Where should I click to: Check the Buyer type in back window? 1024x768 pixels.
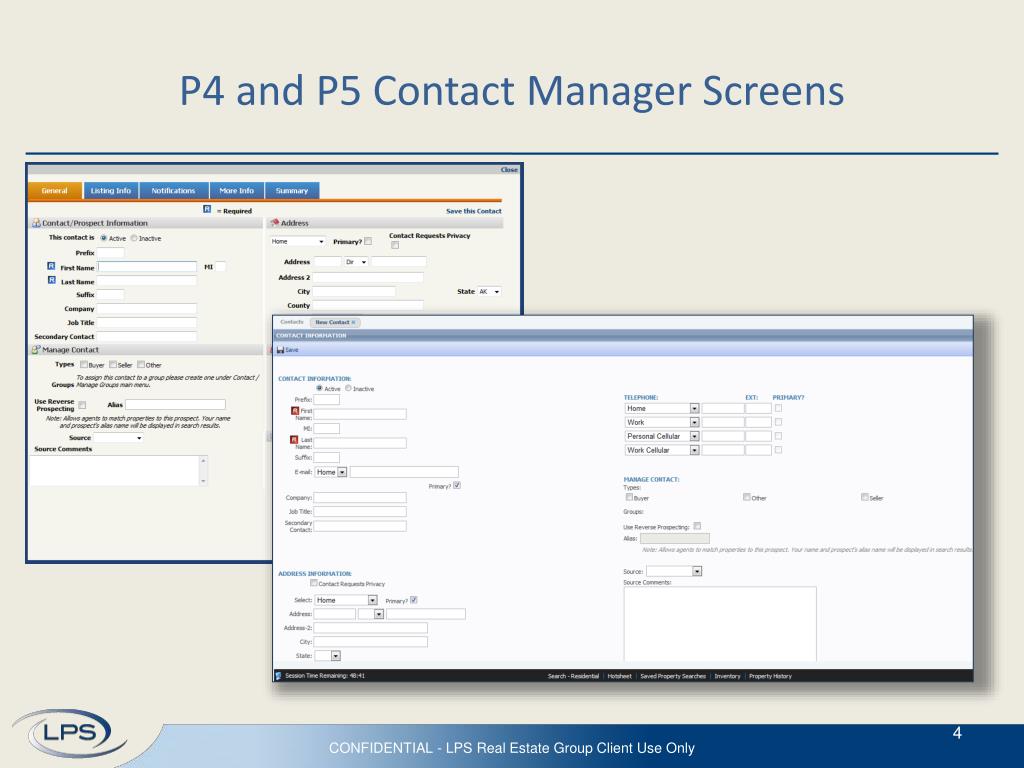point(84,364)
